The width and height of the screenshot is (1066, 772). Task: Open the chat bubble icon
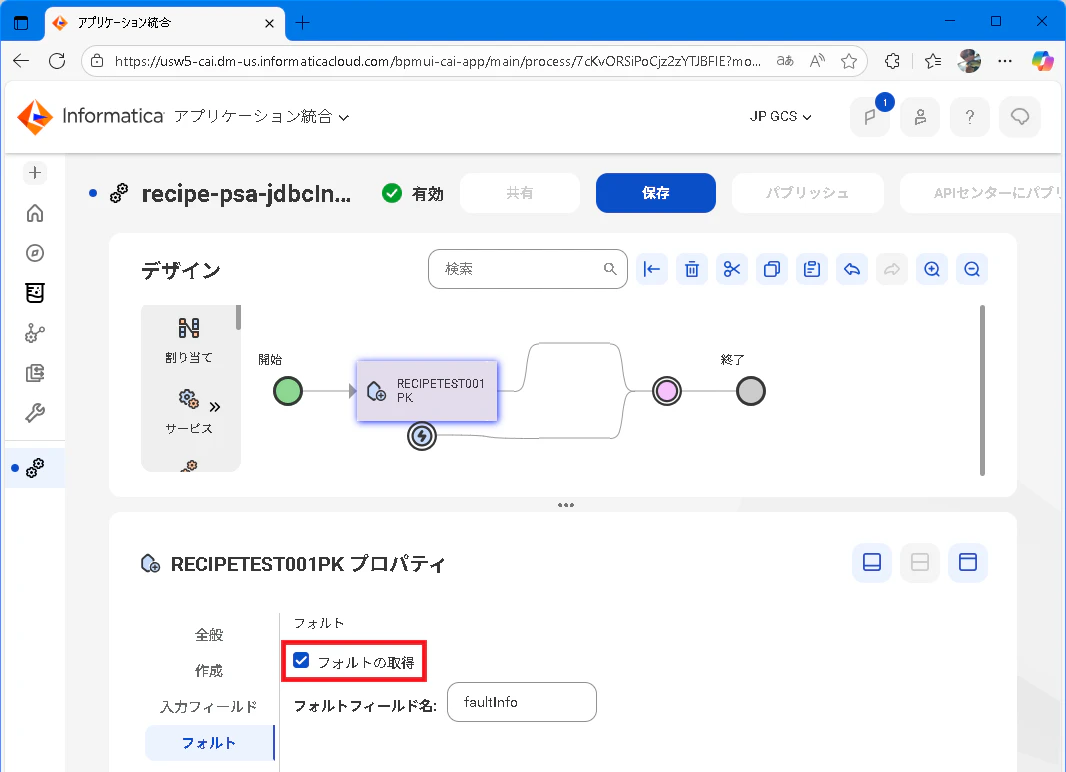point(1020,117)
